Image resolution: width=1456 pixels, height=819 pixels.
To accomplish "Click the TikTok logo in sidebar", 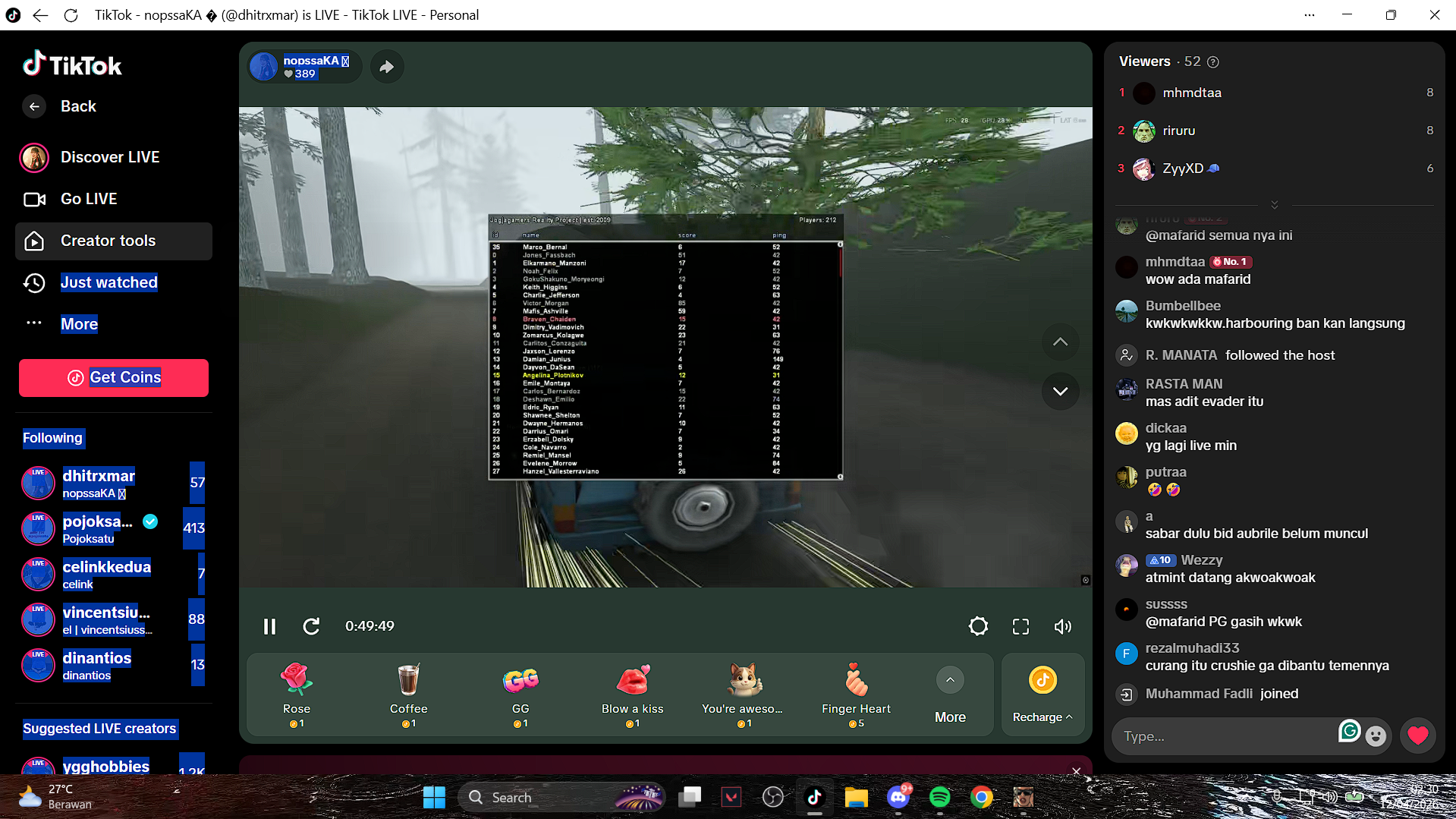I will point(72,65).
